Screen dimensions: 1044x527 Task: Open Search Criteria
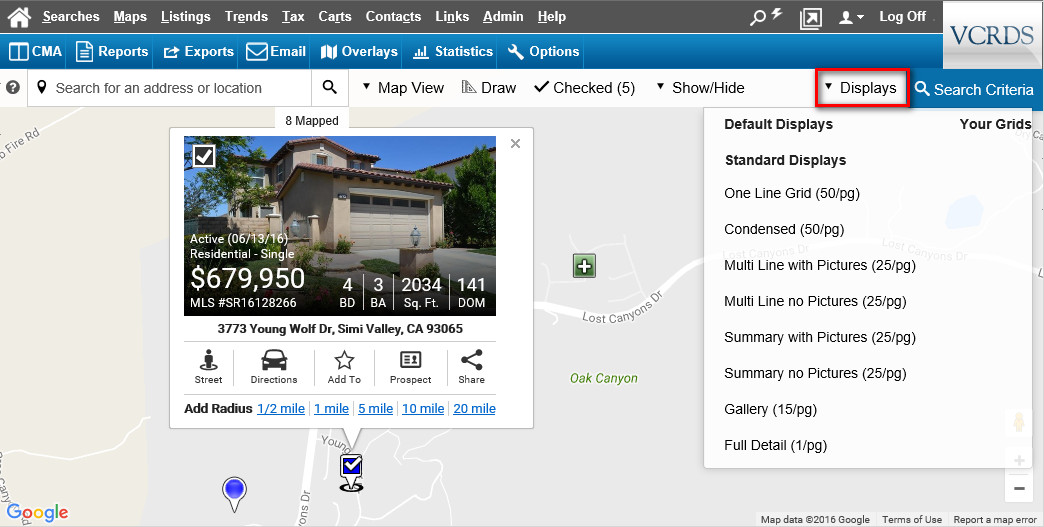[974, 89]
